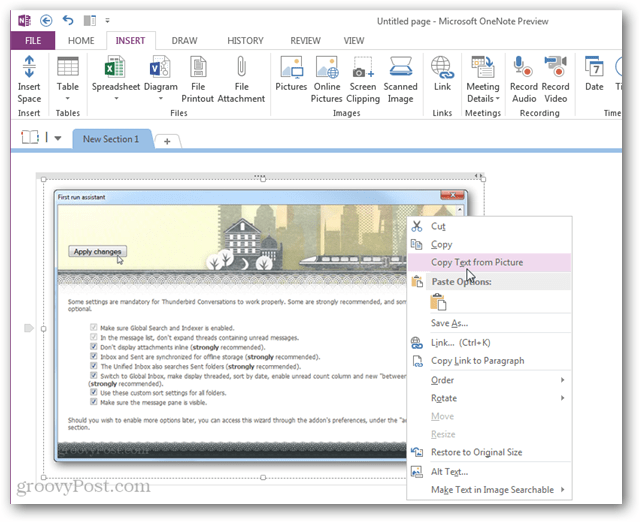The width and height of the screenshot is (640, 522).
Task: Choose Save As from the context menu
Action: coord(489,323)
